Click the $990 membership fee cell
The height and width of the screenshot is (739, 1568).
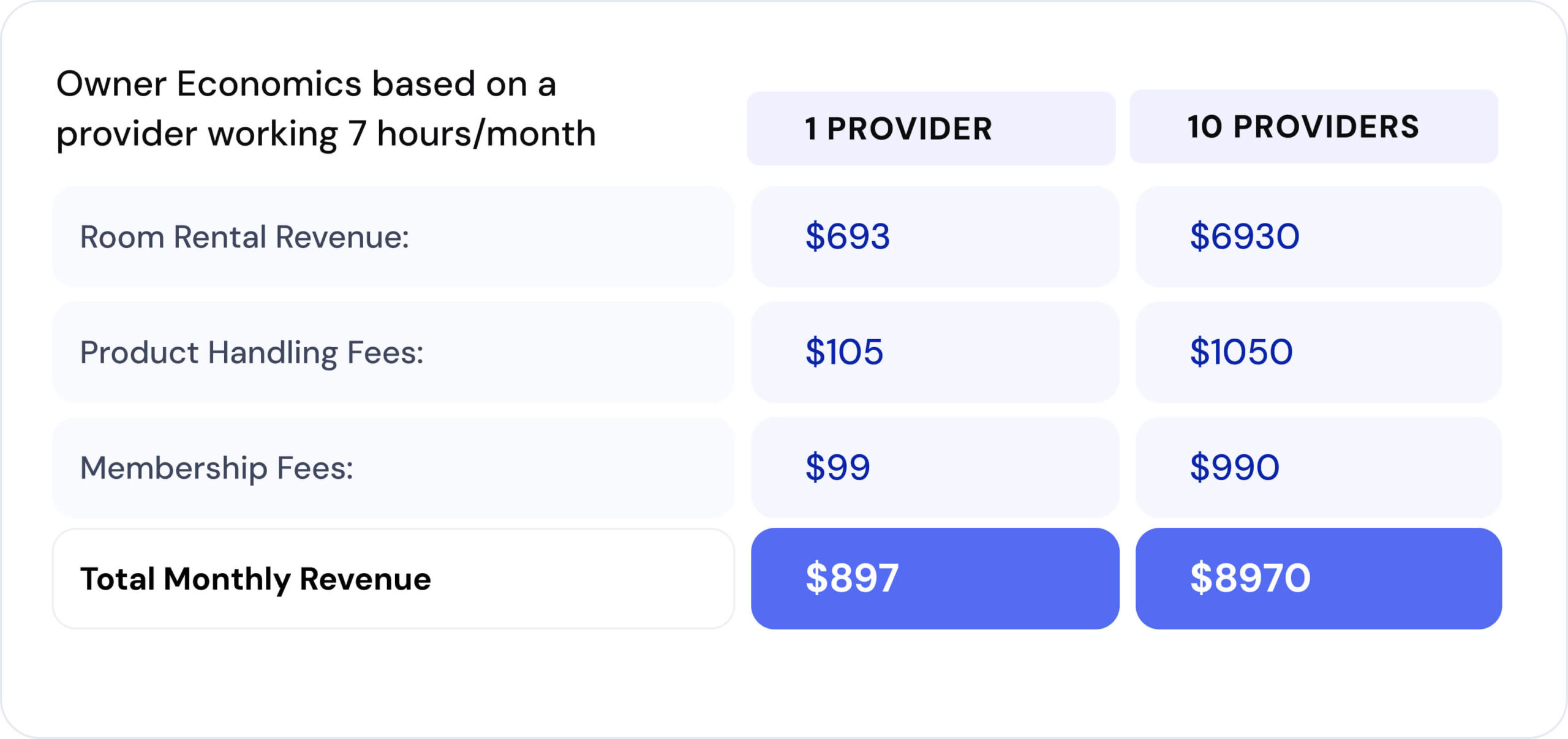click(1319, 468)
